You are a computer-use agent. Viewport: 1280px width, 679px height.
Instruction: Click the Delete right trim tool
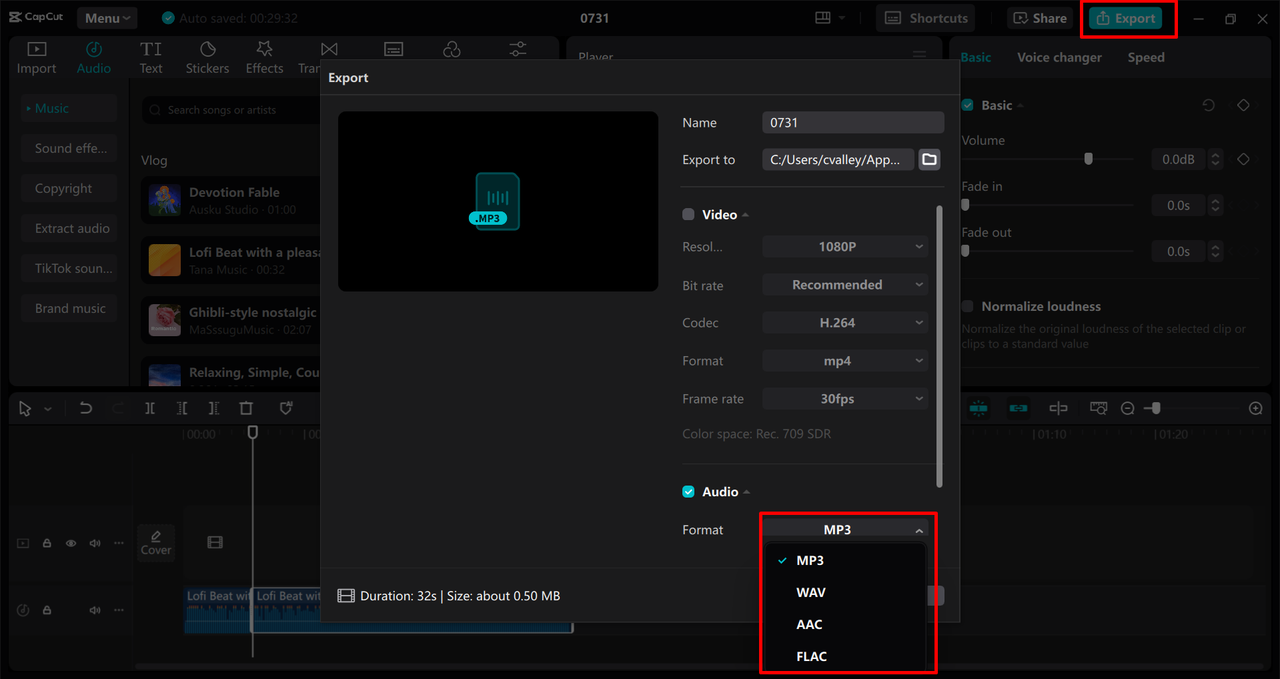tap(214, 408)
